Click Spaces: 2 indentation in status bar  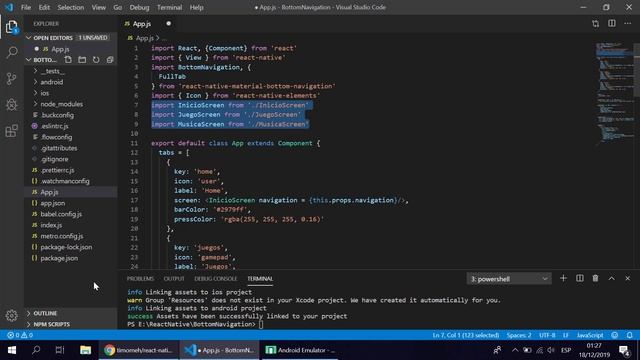[519, 335]
